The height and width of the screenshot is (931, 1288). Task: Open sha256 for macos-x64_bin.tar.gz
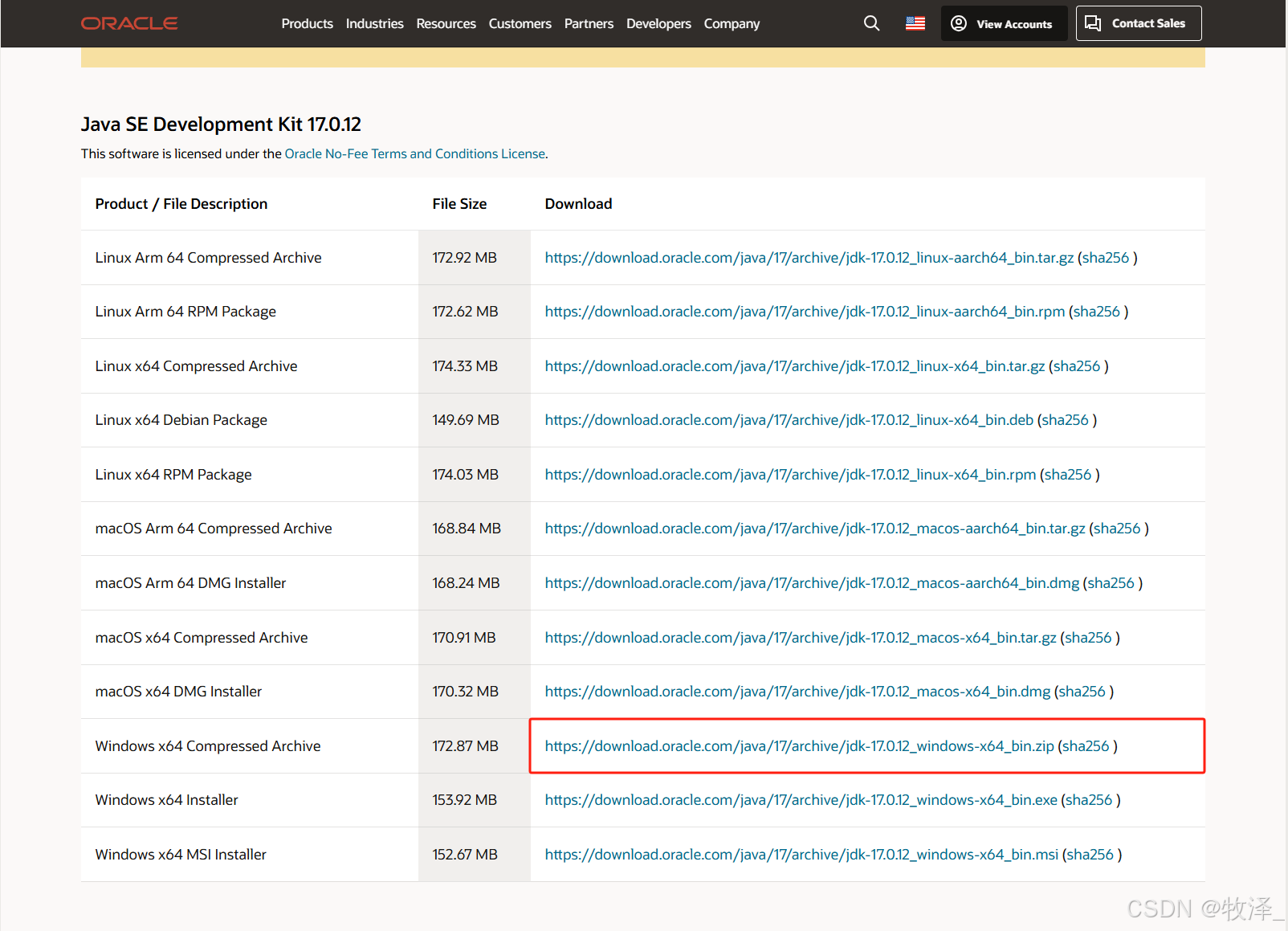tap(1088, 638)
